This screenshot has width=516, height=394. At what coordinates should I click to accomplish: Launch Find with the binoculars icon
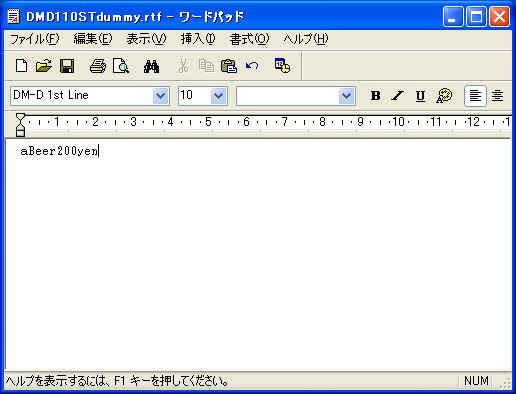tap(151, 66)
